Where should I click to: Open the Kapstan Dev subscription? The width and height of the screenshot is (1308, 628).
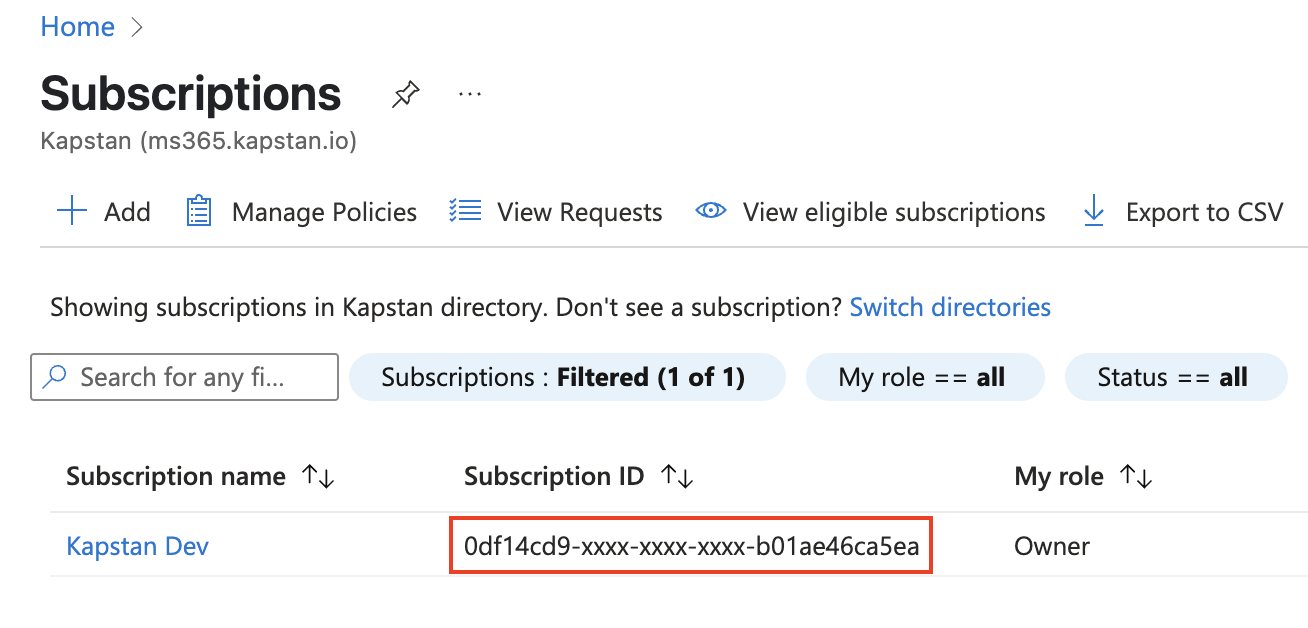pos(137,546)
